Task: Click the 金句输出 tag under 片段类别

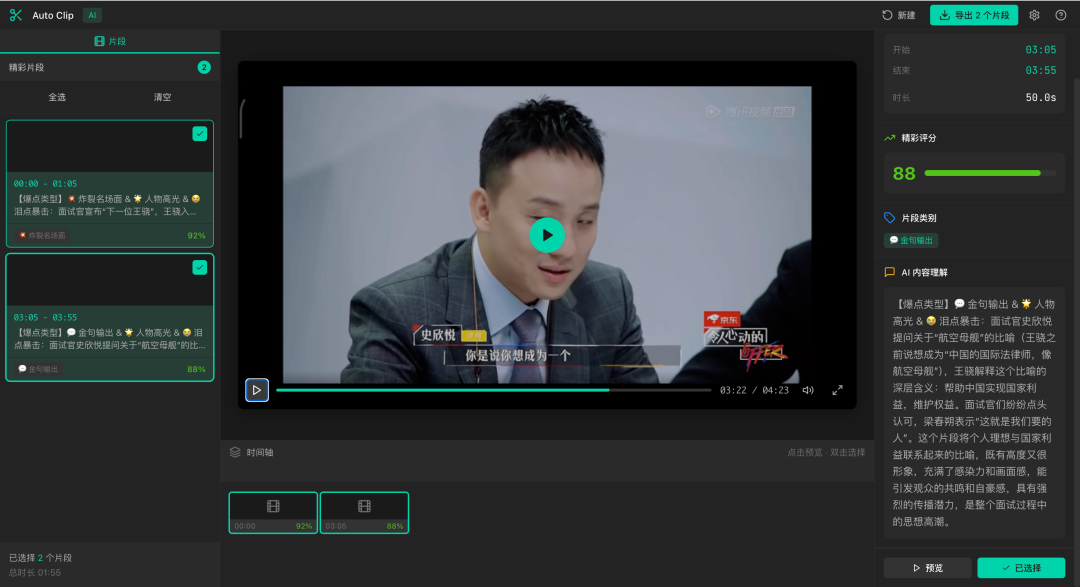Action: pos(910,240)
